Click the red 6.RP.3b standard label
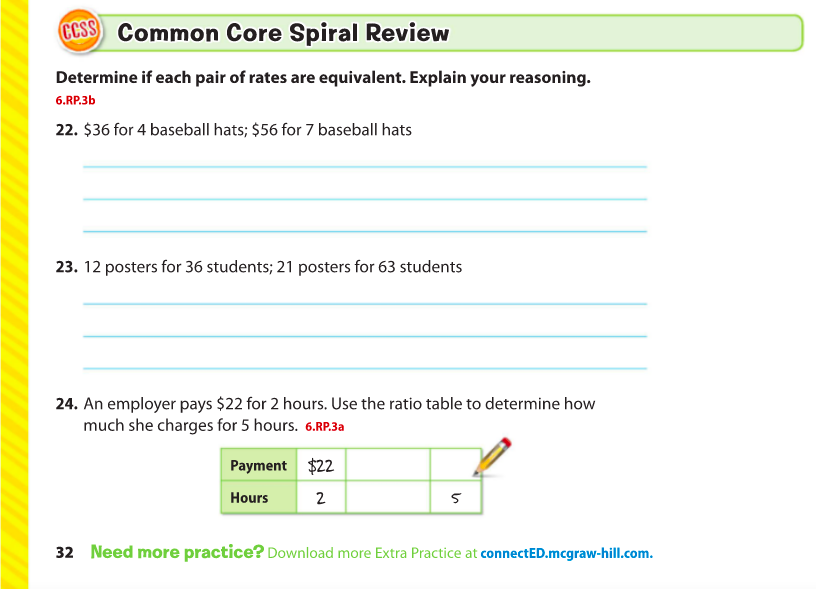816x589 pixels. point(76,100)
